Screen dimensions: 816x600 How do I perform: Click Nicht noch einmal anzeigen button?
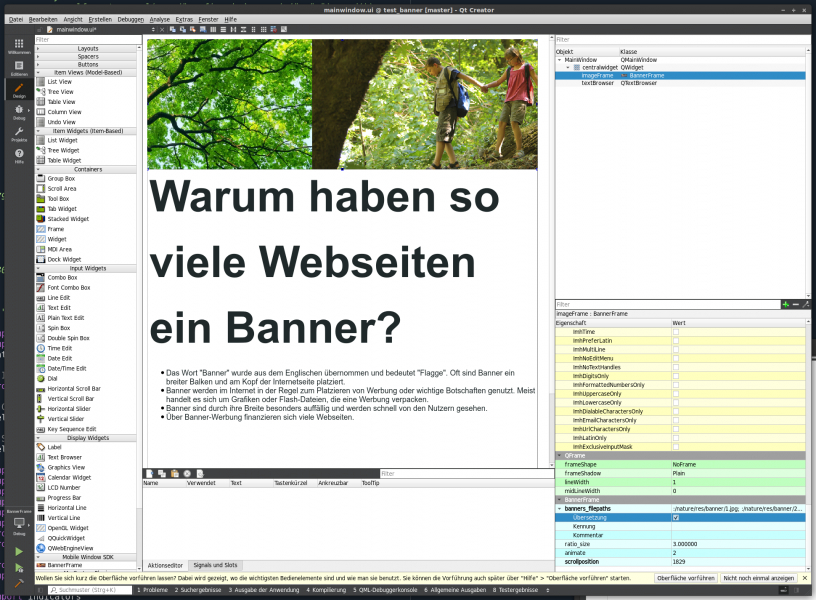coord(759,578)
